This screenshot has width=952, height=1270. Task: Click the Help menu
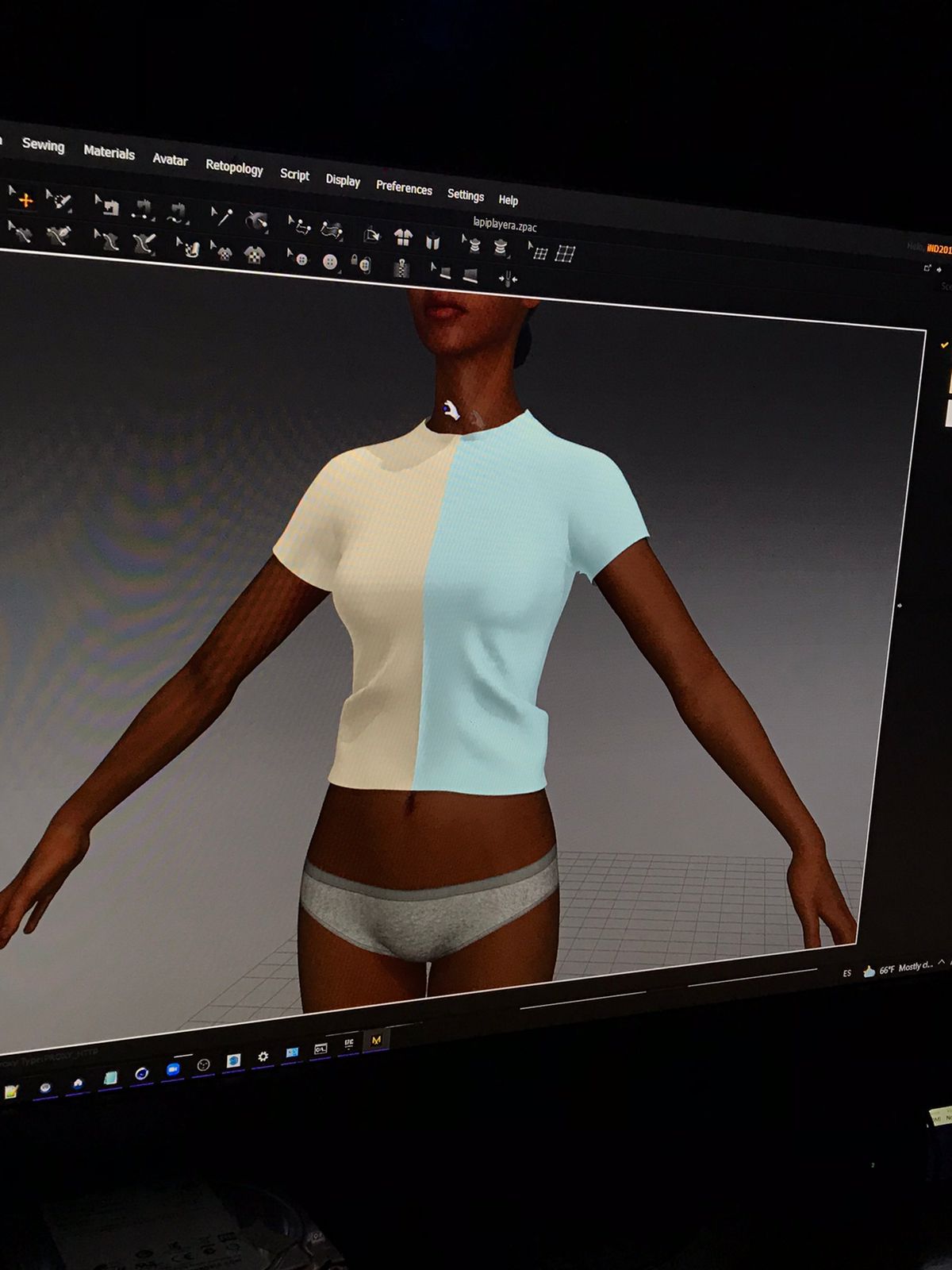coord(508,200)
